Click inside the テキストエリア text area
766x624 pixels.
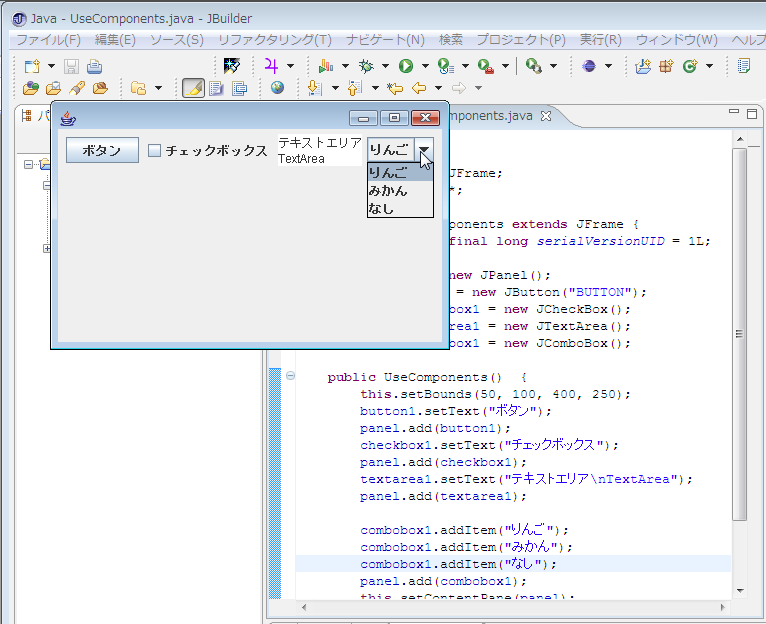(319, 151)
